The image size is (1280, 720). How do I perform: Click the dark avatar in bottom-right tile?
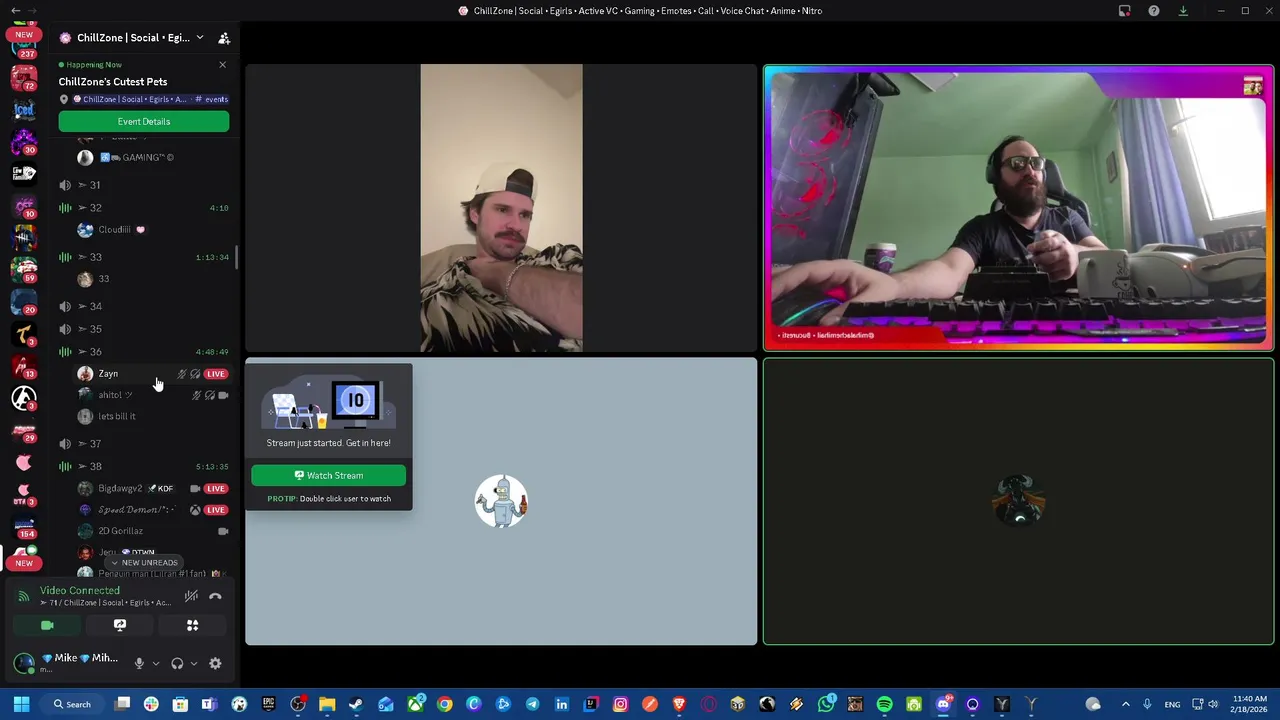(1019, 501)
